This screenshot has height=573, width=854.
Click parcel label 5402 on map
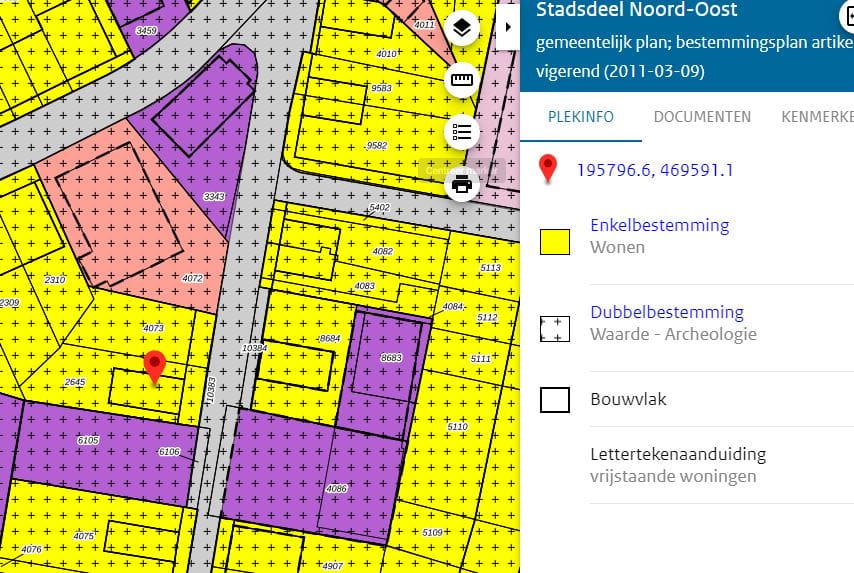pyautogui.click(x=379, y=207)
